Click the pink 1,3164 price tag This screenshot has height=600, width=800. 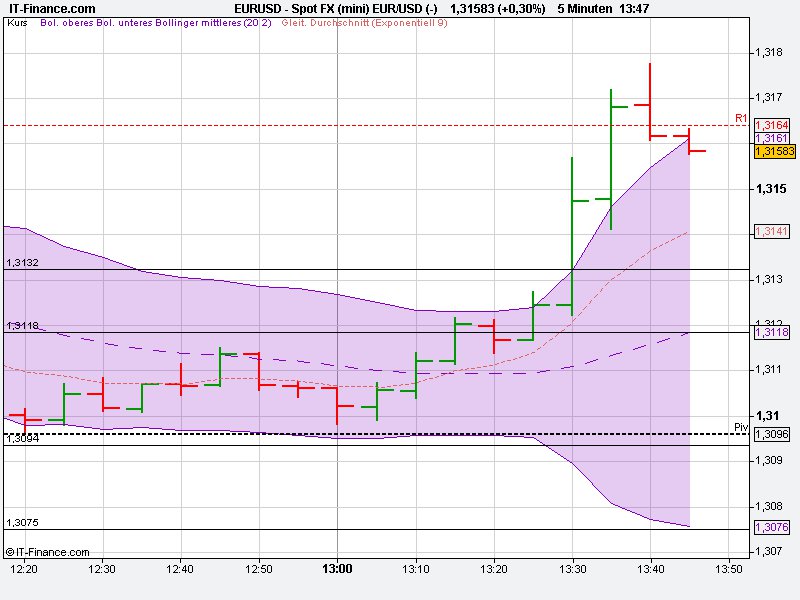point(770,125)
